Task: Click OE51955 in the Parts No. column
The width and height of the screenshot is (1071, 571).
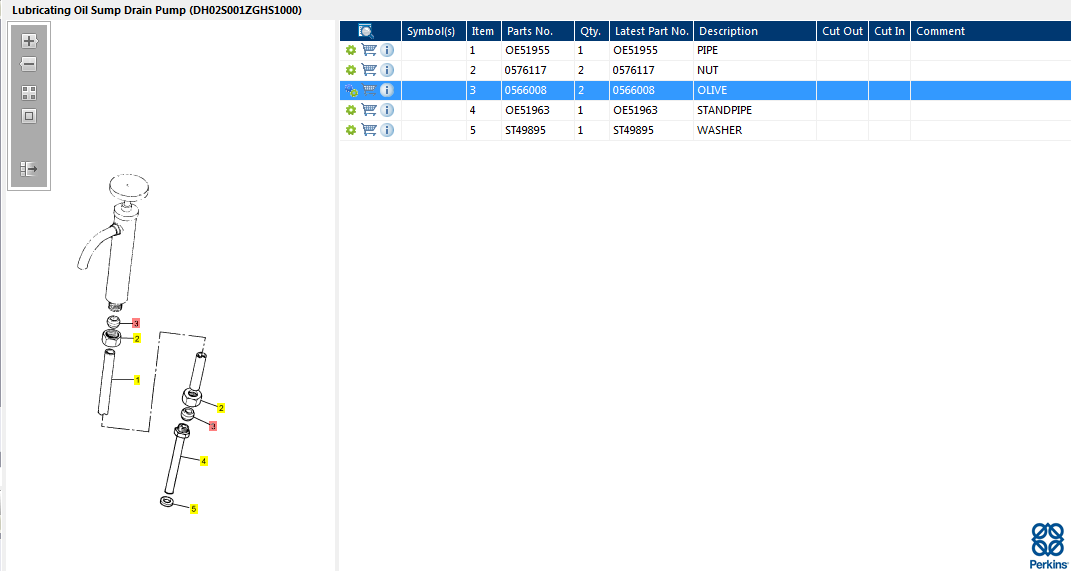Action: tap(527, 50)
